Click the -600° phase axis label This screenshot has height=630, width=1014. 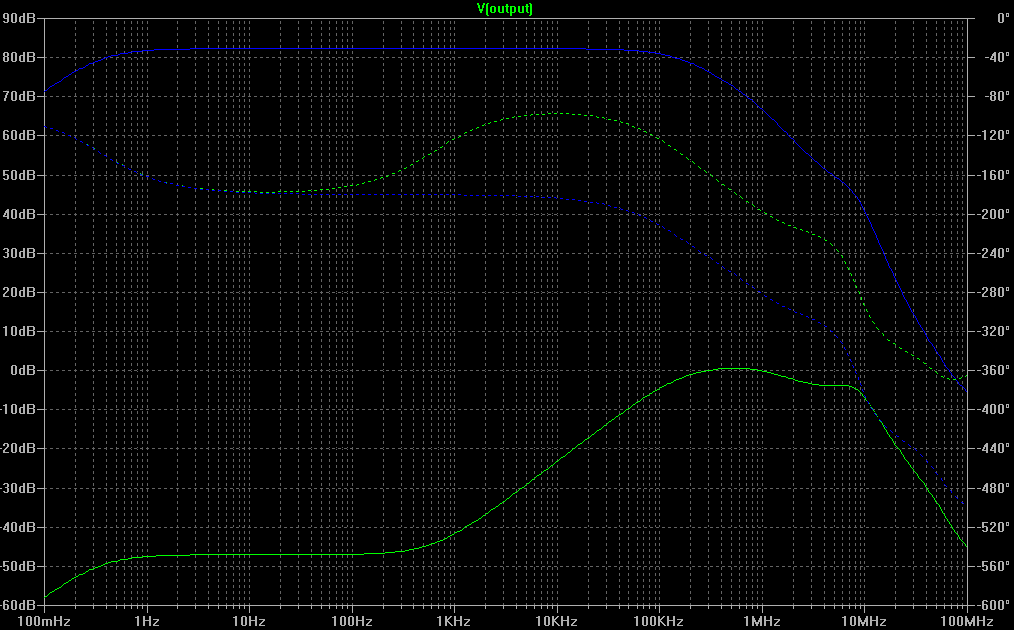[993, 605]
